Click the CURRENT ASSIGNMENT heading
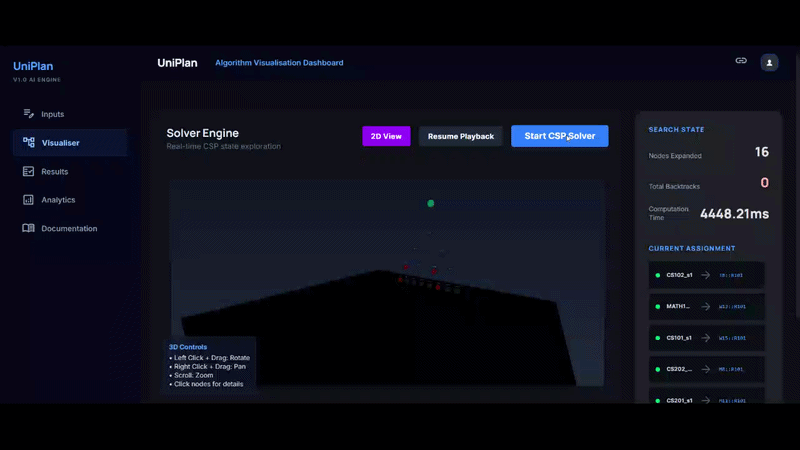 pyautogui.click(x=692, y=248)
